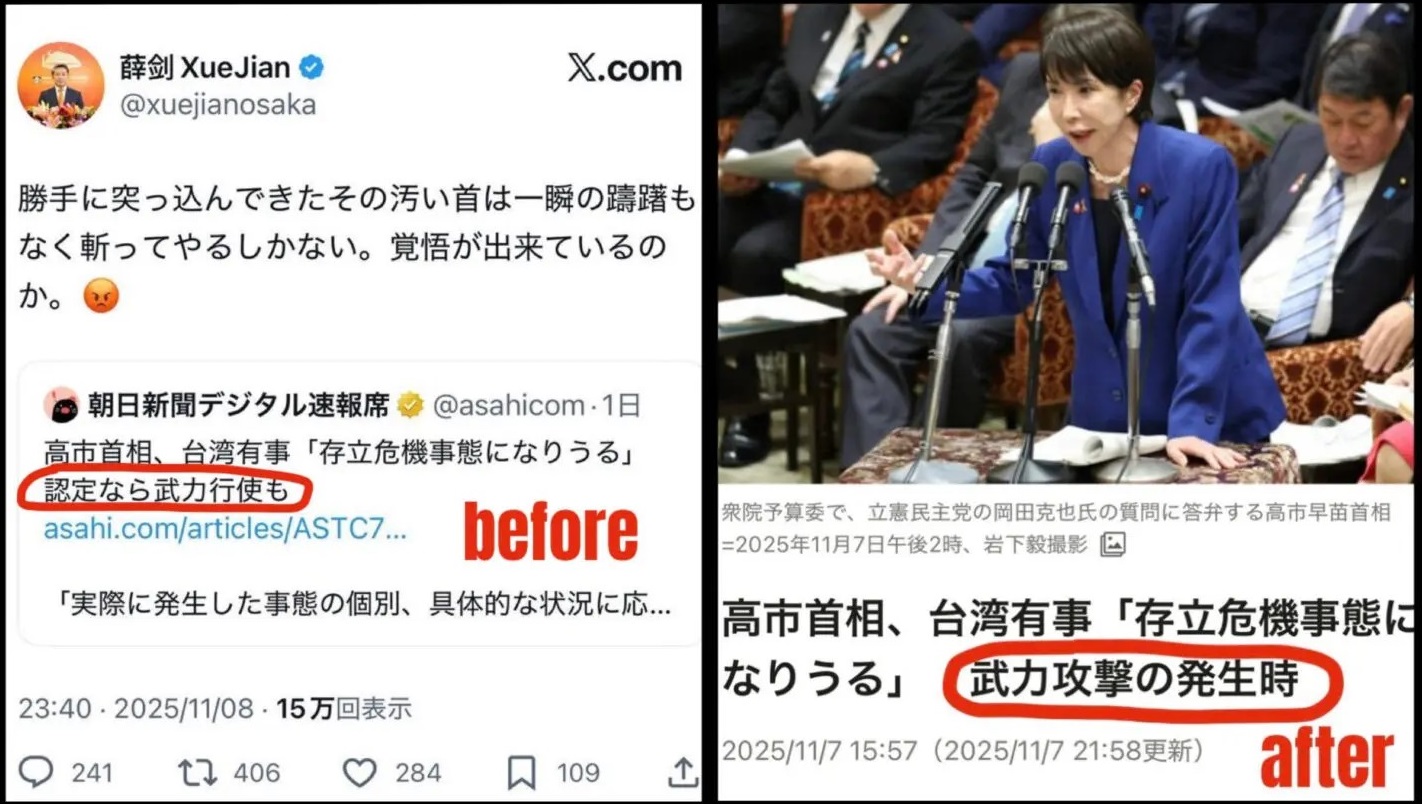
Task: Click the tweet timestamp 23:40 · 2025/11/08
Action: click(x=136, y=709)
